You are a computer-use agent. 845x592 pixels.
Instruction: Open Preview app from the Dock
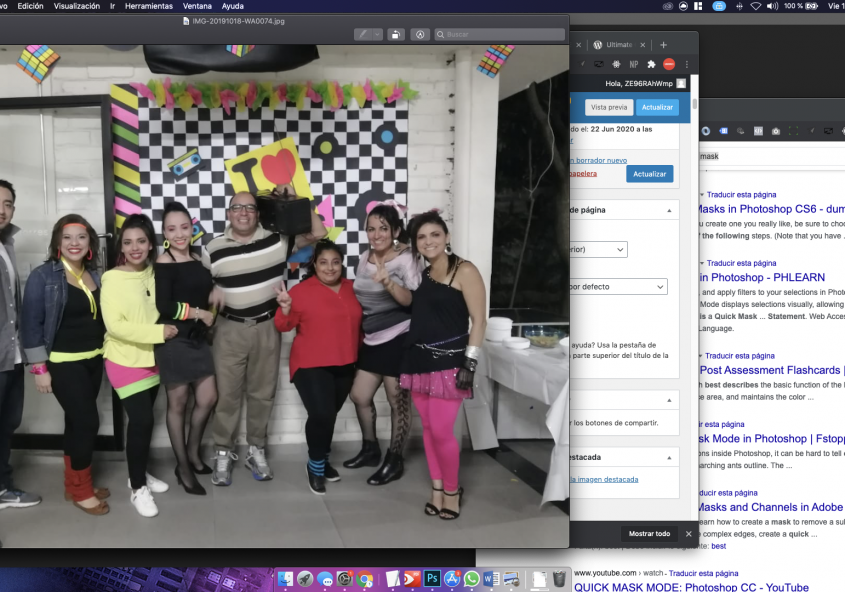coord(511,579)
